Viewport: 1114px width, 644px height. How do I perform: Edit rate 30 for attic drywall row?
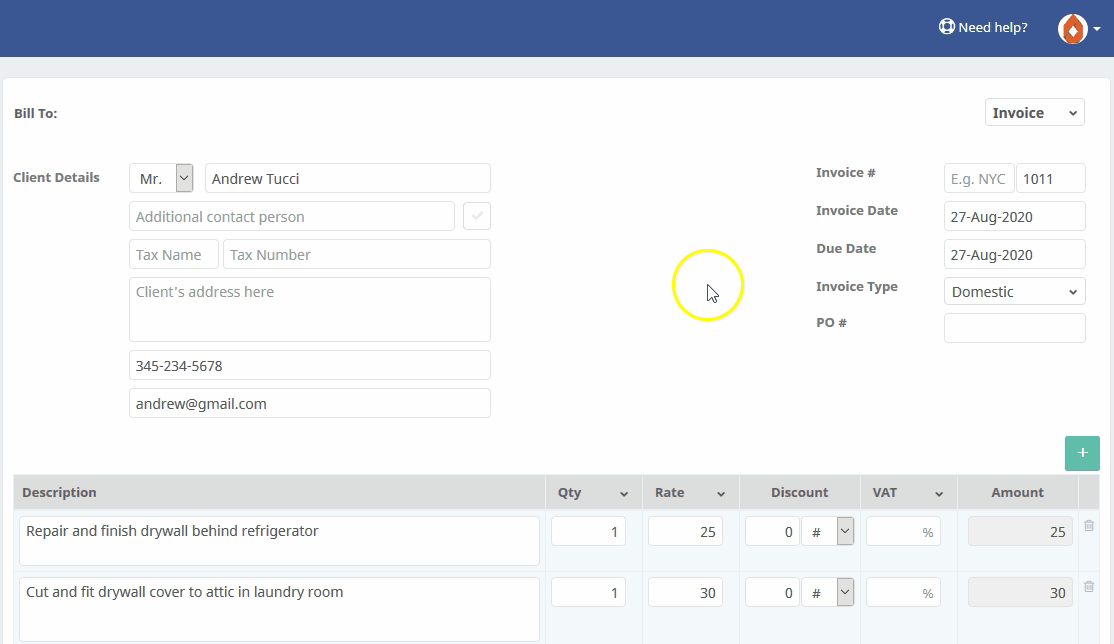(686, 593)
